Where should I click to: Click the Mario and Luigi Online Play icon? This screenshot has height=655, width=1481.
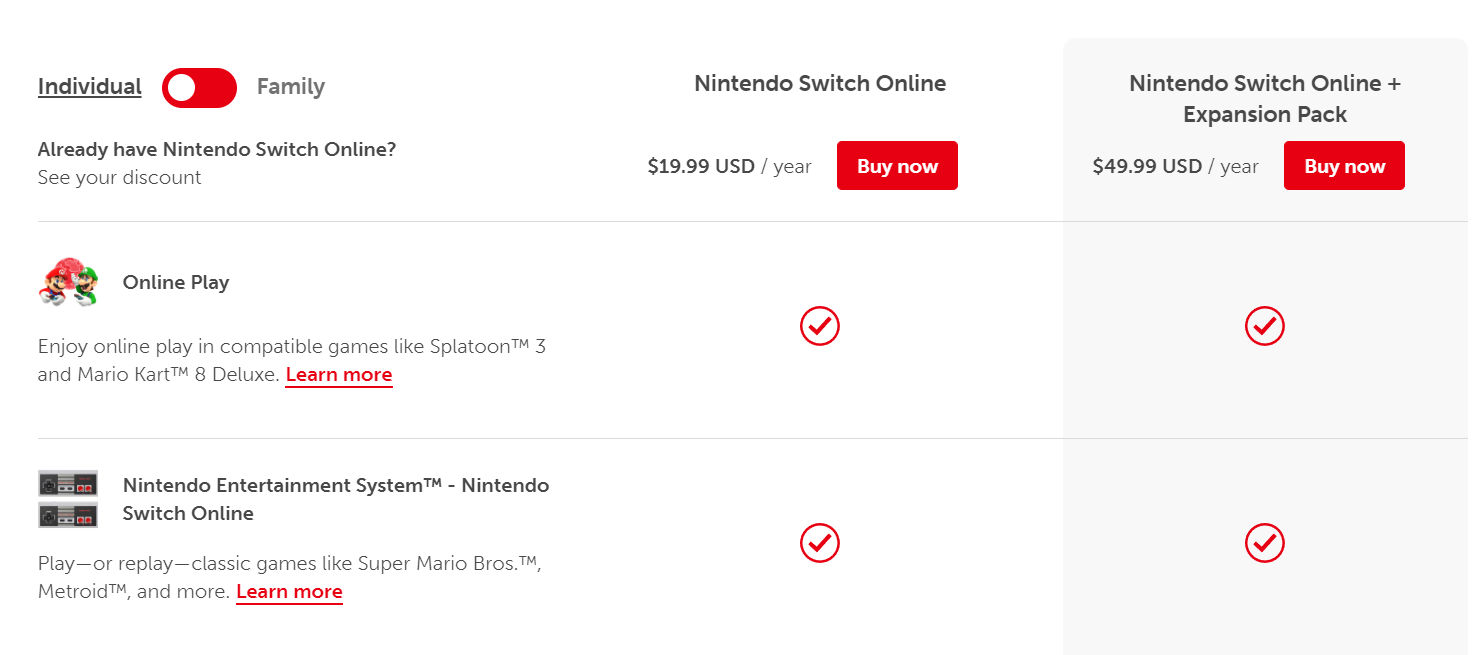(69, 283)
